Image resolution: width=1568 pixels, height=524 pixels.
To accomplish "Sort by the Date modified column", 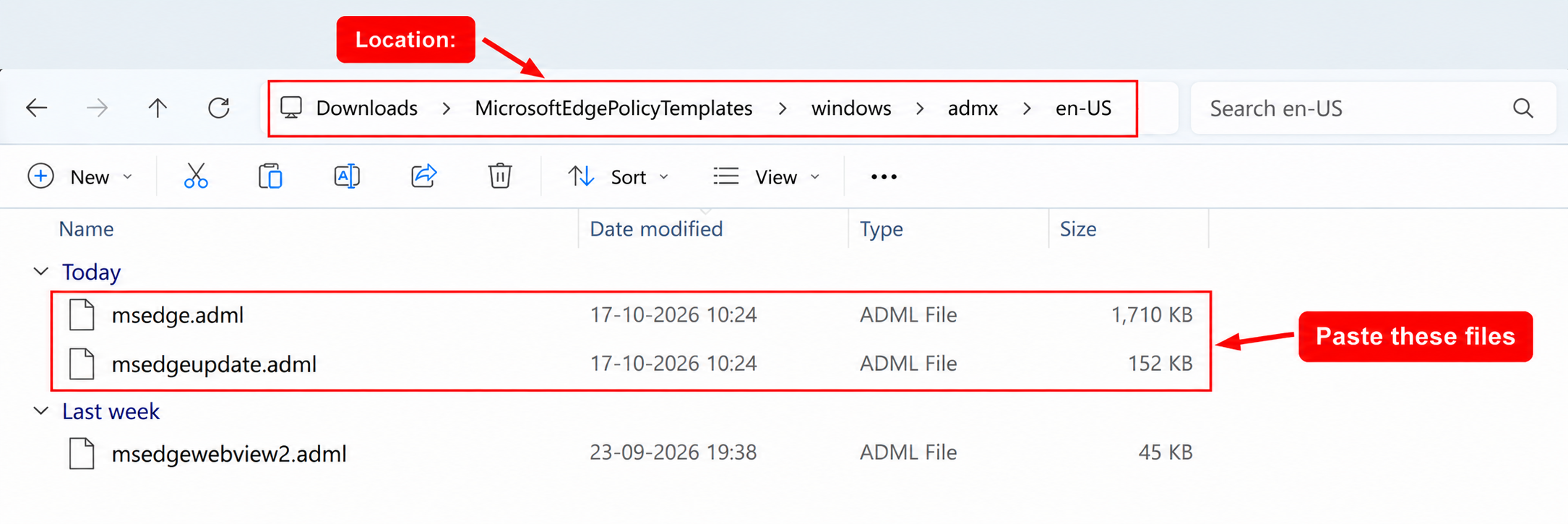I will [x=656, y=229].
